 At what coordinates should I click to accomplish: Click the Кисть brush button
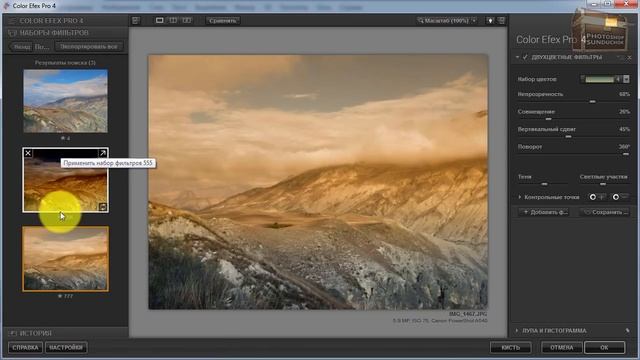pyautogui.click(x=511, y=348)
